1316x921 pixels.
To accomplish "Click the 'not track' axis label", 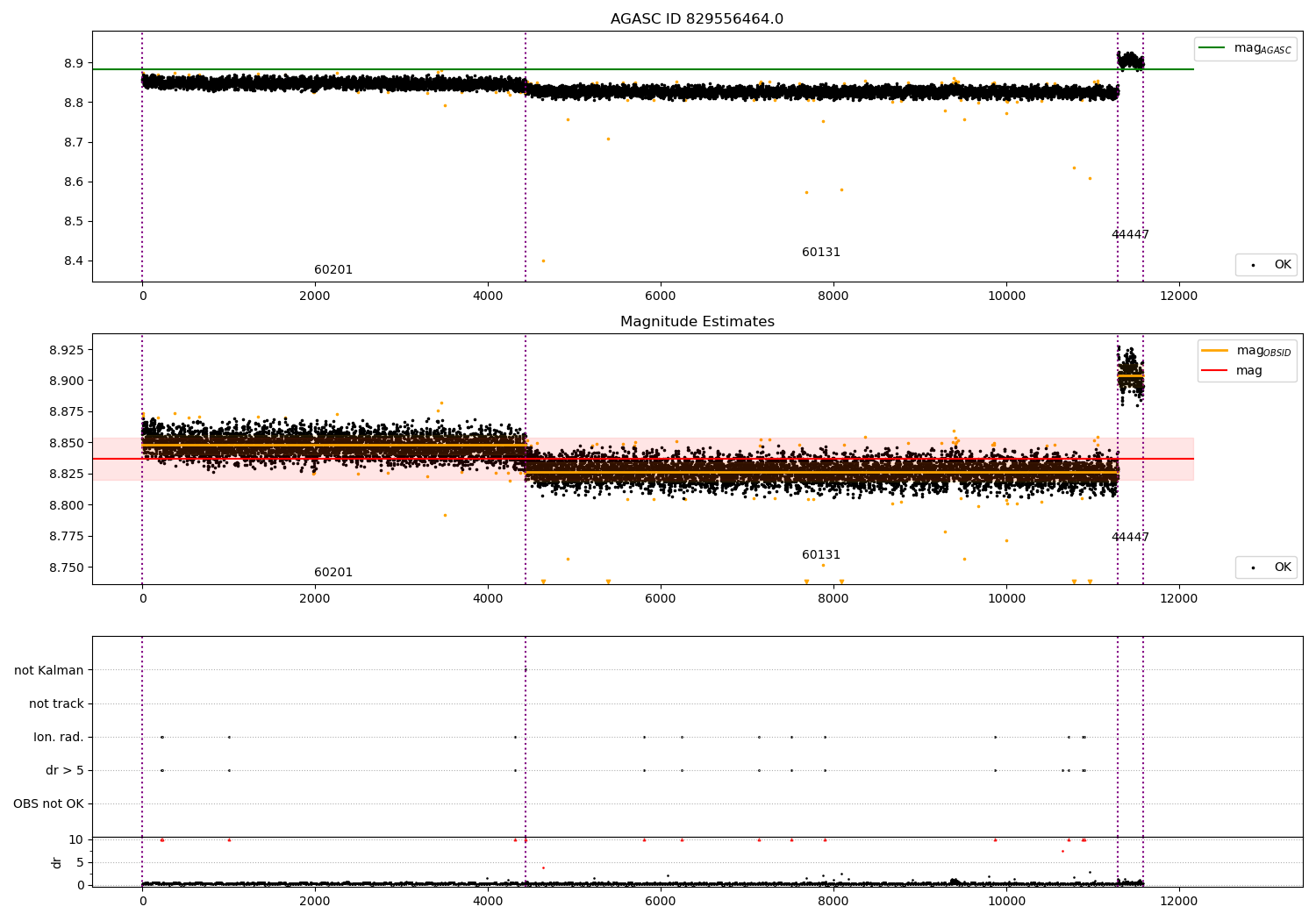I will (x=56, y=704).
